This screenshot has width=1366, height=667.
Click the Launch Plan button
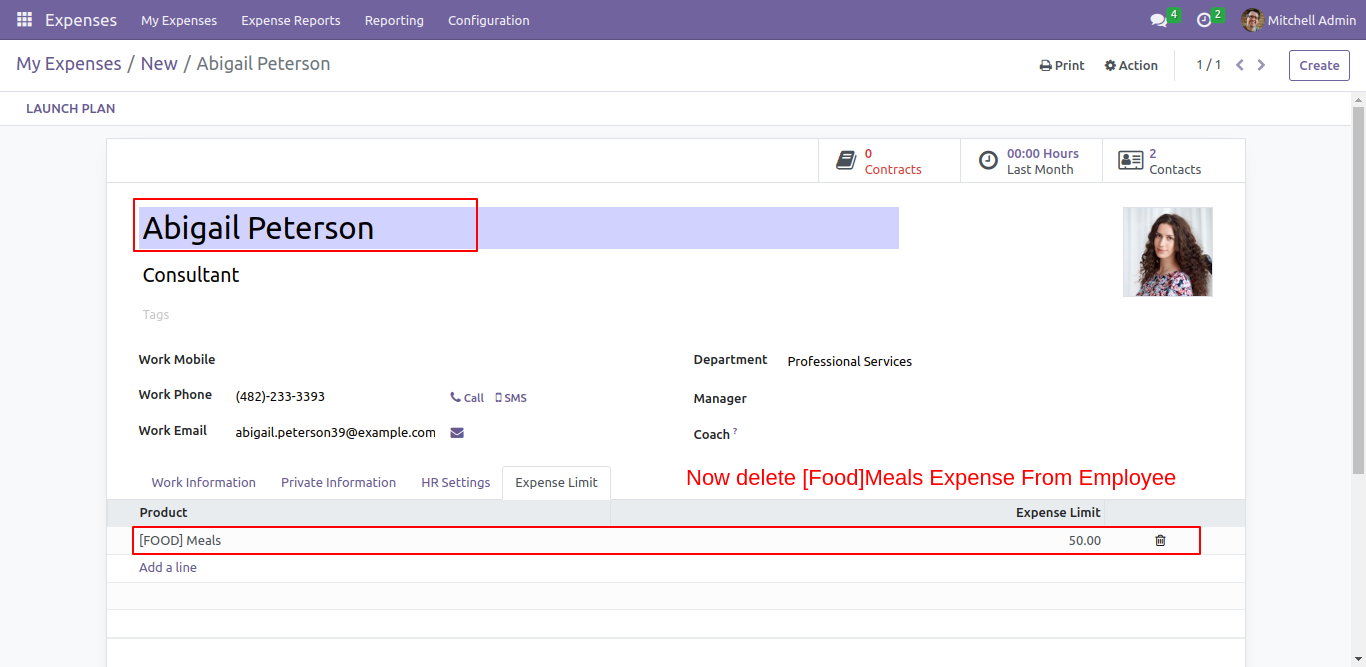(x=70, y=108)
